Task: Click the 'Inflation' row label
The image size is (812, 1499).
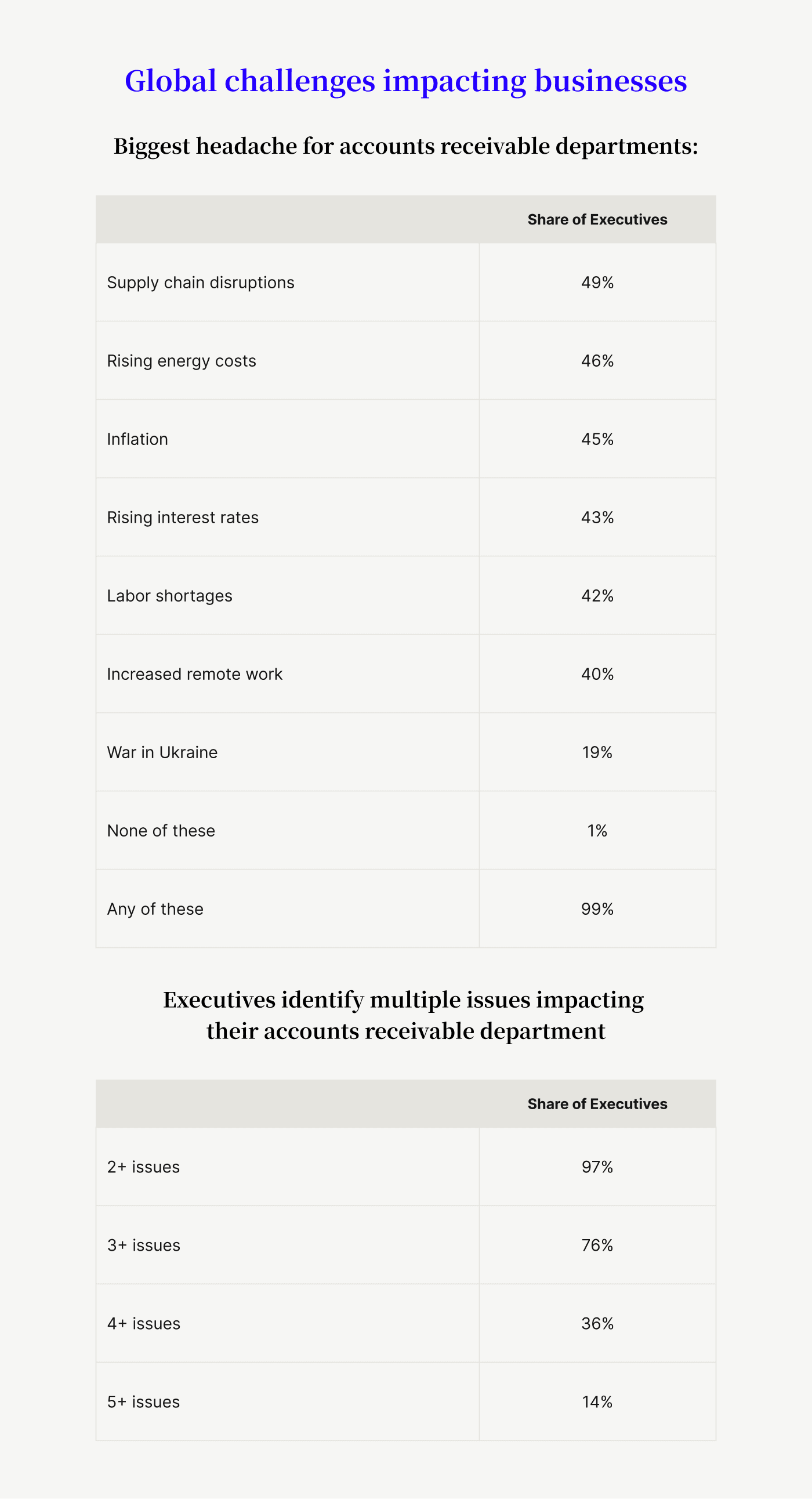Action: coord(137,439)
